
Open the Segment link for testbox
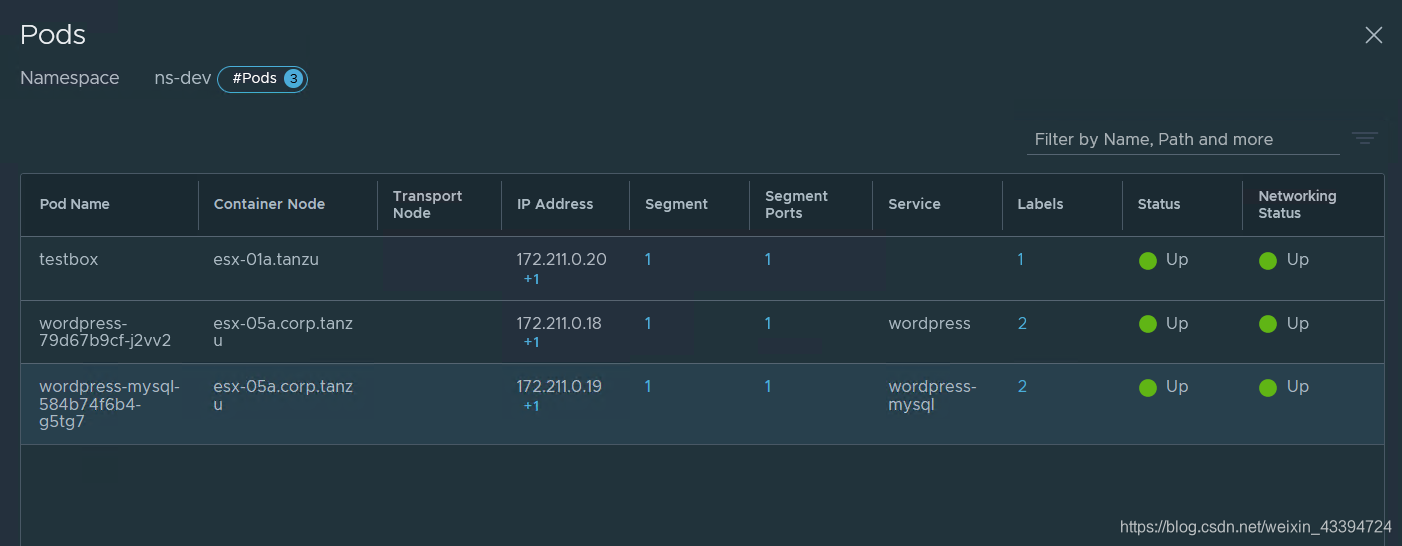tap(648, 259)
